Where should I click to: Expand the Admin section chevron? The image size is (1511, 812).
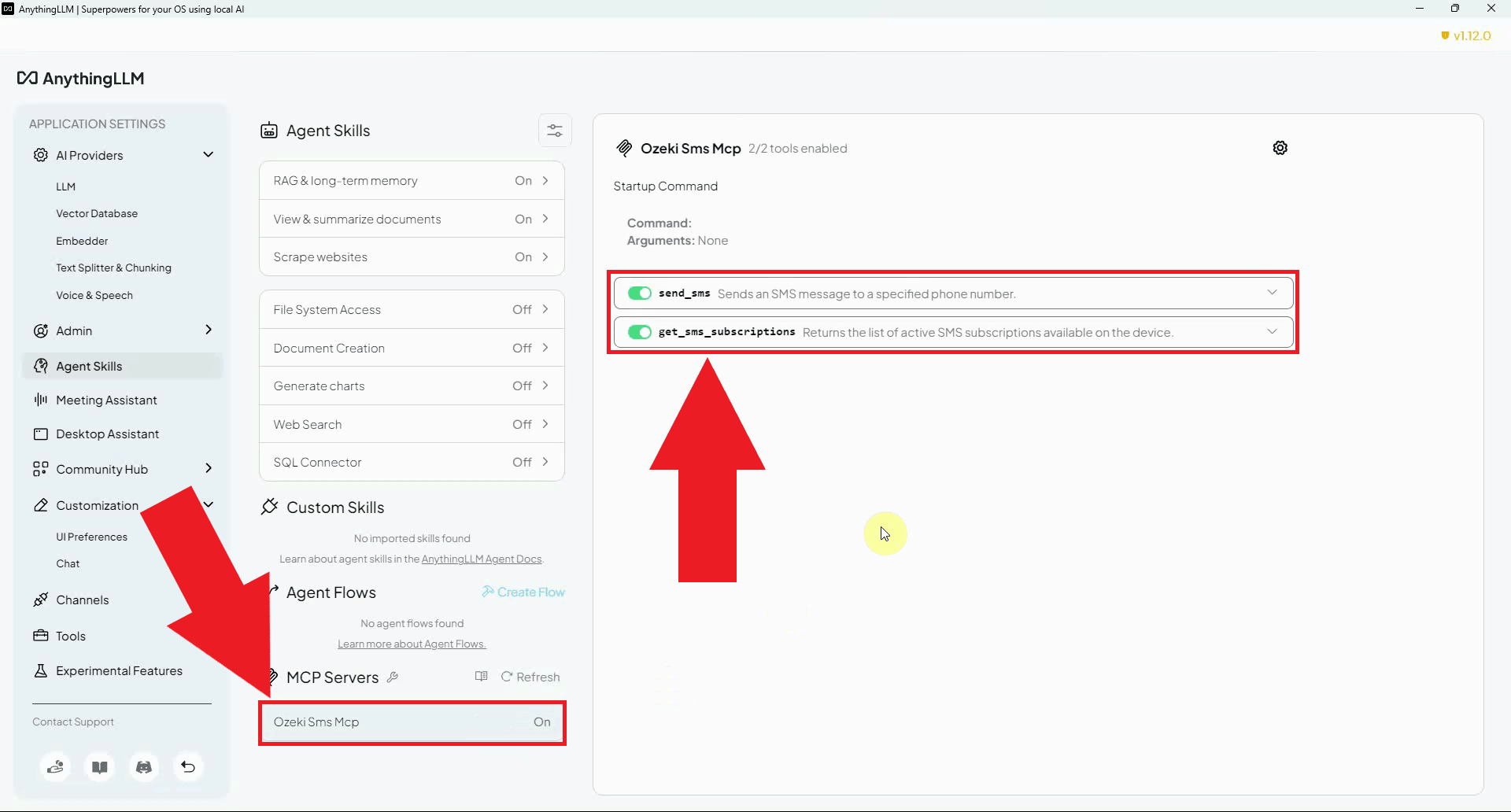click(209, 330)
